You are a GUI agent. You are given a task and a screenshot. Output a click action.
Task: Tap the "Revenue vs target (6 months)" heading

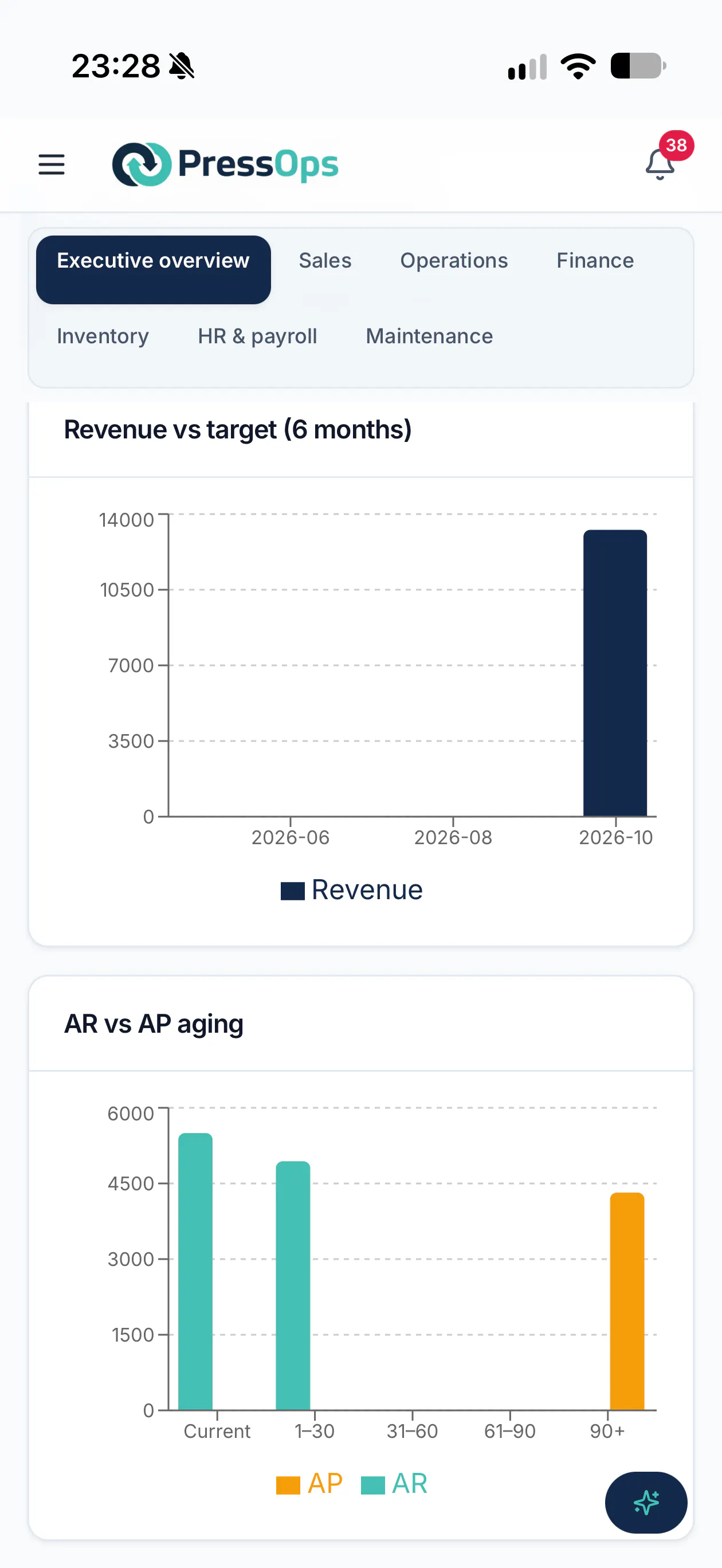click(238, 430)
